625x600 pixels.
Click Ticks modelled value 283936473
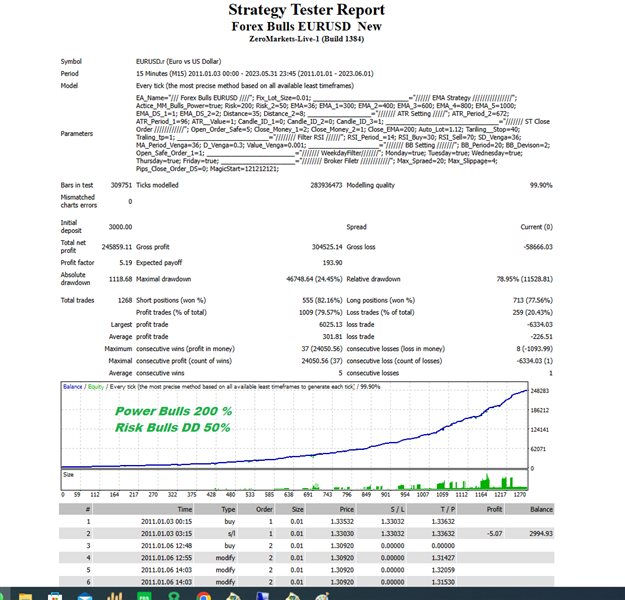(326, 185)
